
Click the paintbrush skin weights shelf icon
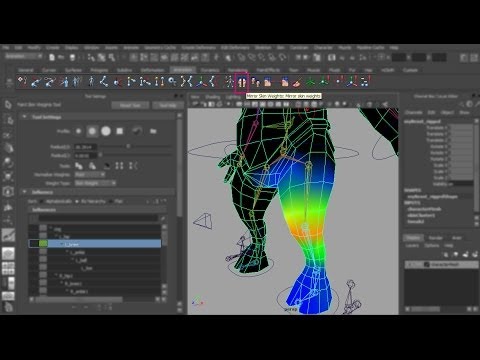(297, 82)
